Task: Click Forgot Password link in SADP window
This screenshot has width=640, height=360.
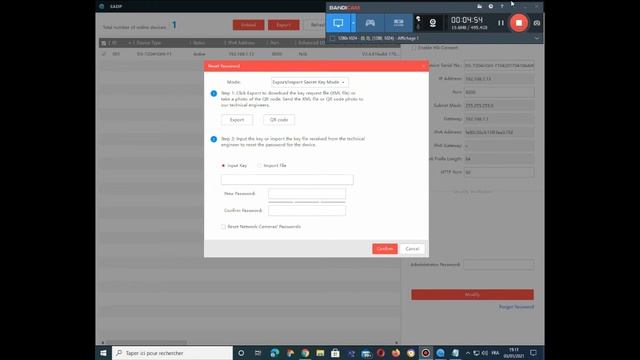Action: click(x=516, y=307)
